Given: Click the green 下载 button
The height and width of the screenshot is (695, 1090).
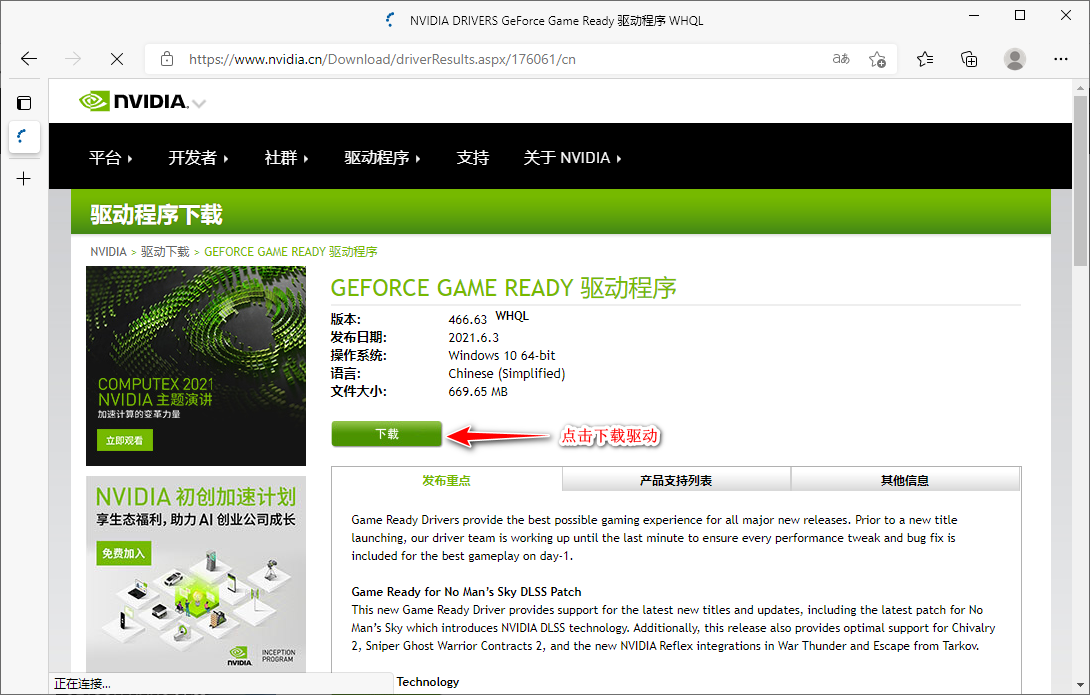Looking at the screenshot, I should pos(387,434).
